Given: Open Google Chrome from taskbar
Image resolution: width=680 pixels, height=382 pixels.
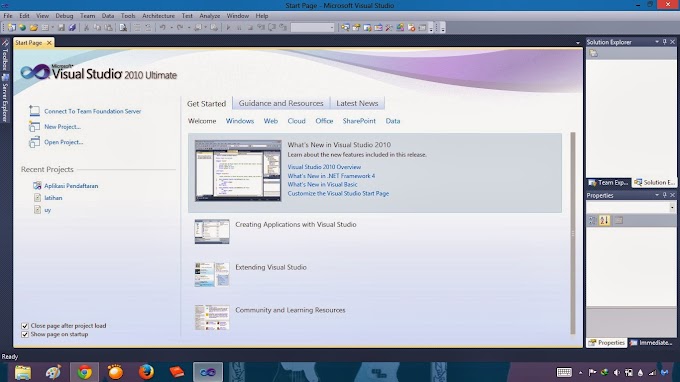Looking at the screenshot, I should pyautogui.click(x=85, y=372).
